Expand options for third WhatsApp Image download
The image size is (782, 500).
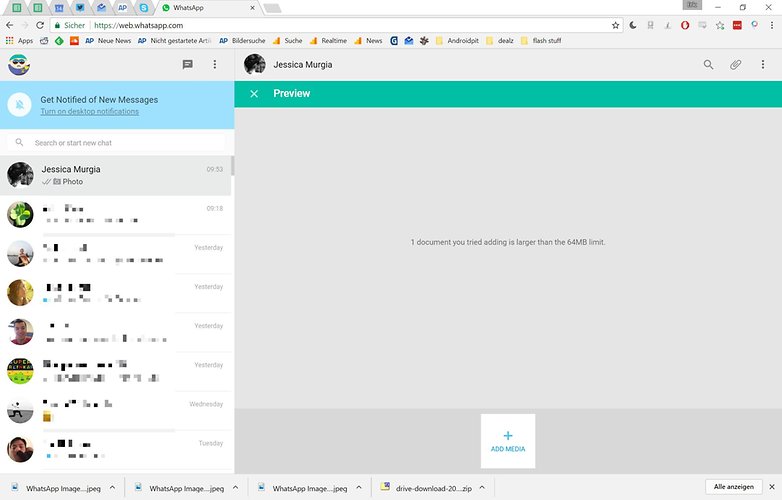click(359, 488)
